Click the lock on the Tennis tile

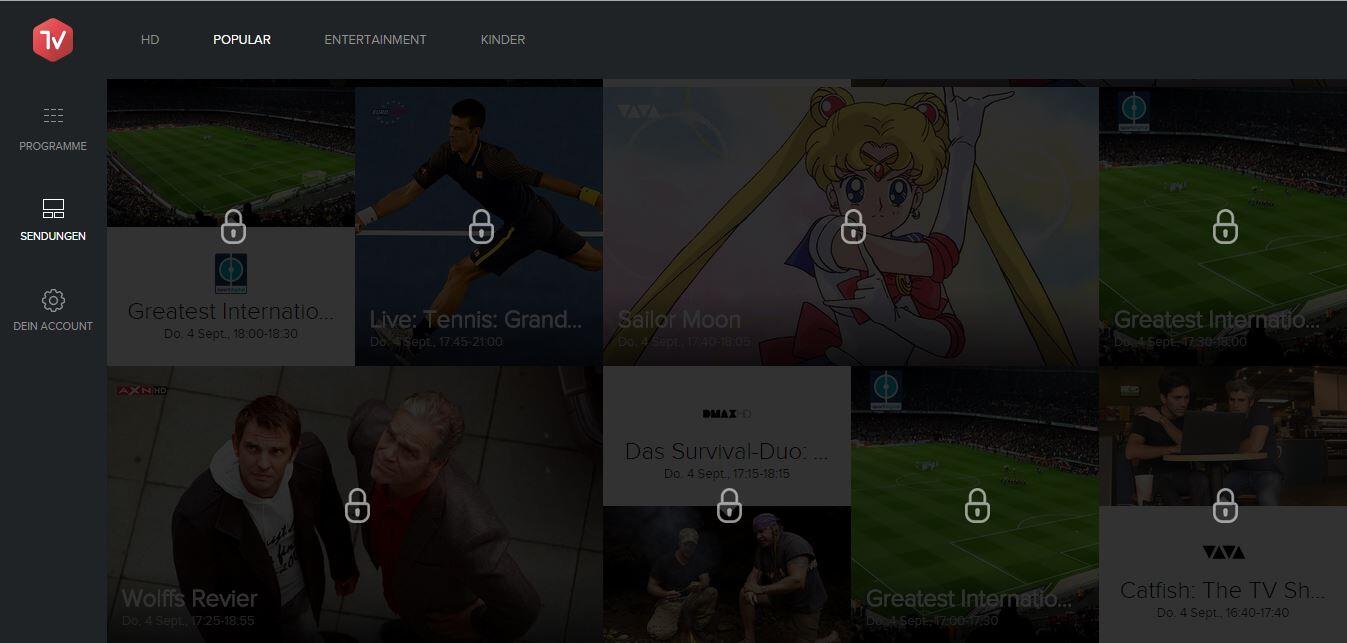click(x=481, y=226)
